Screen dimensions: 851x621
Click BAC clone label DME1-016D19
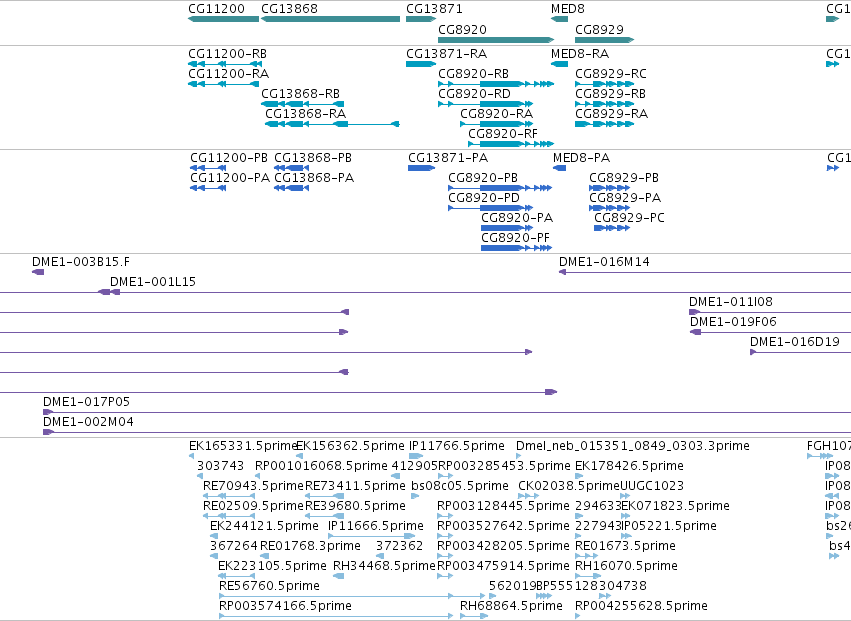[795, 343]
